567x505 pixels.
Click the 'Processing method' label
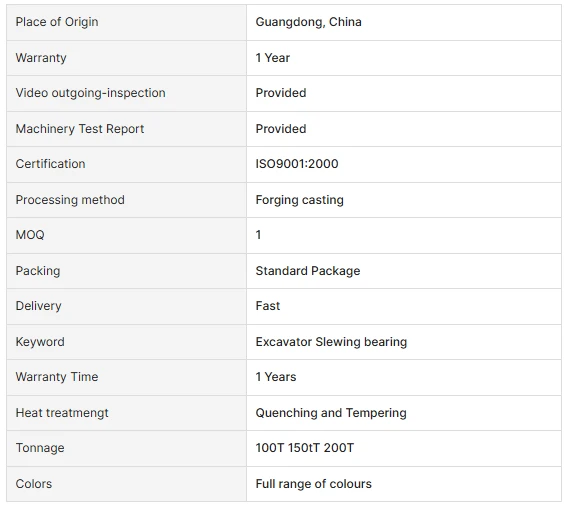pyautogui.click(x=70, y=200)
